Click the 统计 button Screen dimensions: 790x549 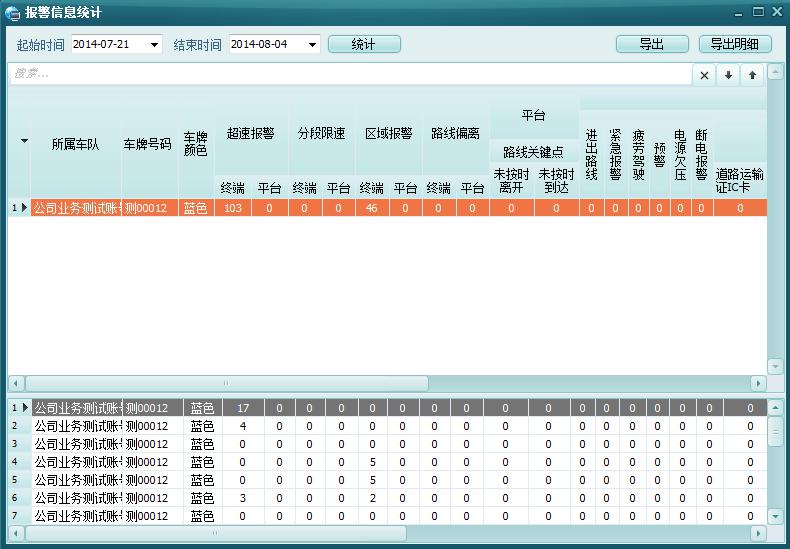point(363,45)
